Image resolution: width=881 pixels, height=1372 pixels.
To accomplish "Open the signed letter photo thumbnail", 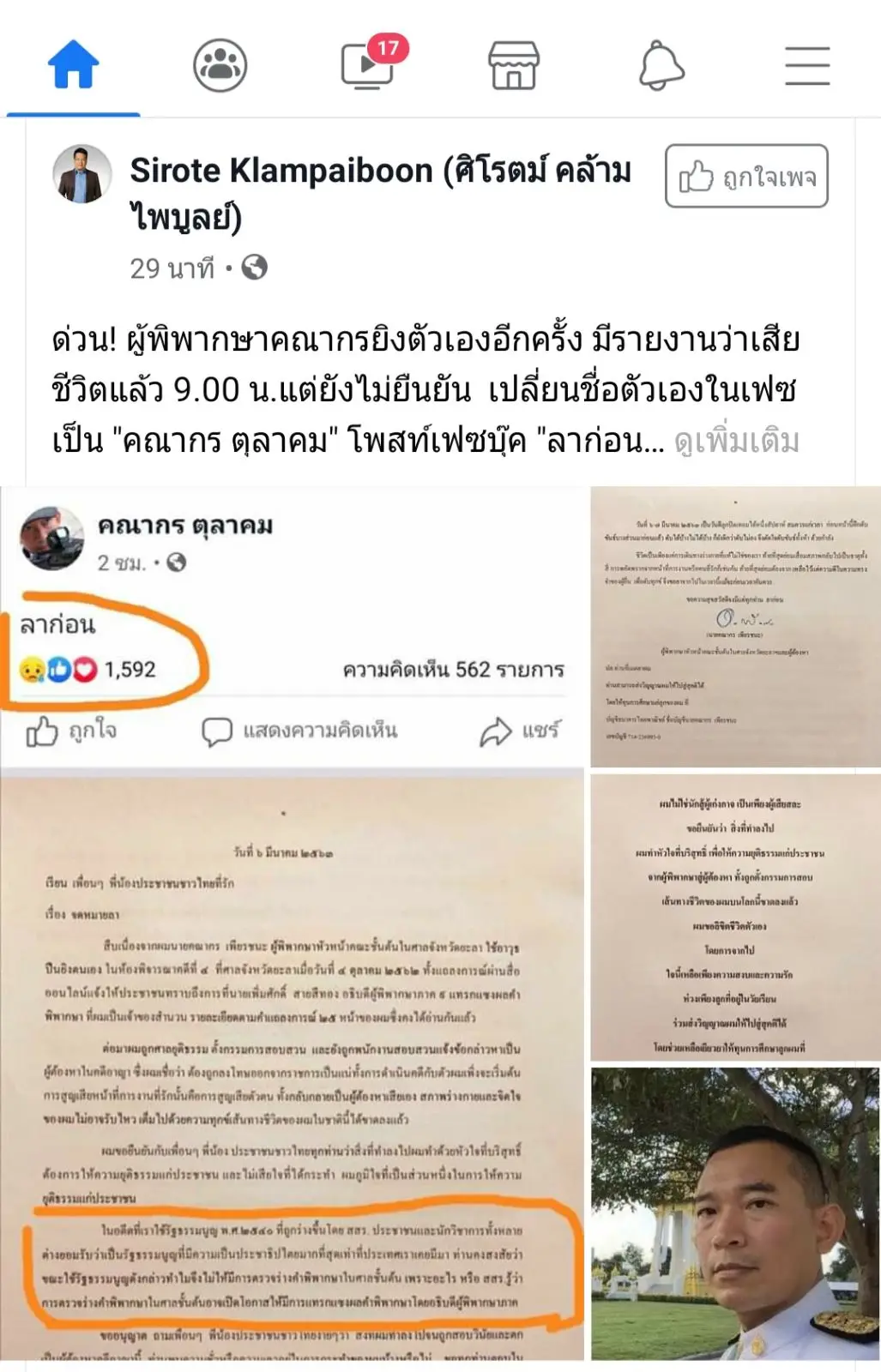I will (736, 627).
